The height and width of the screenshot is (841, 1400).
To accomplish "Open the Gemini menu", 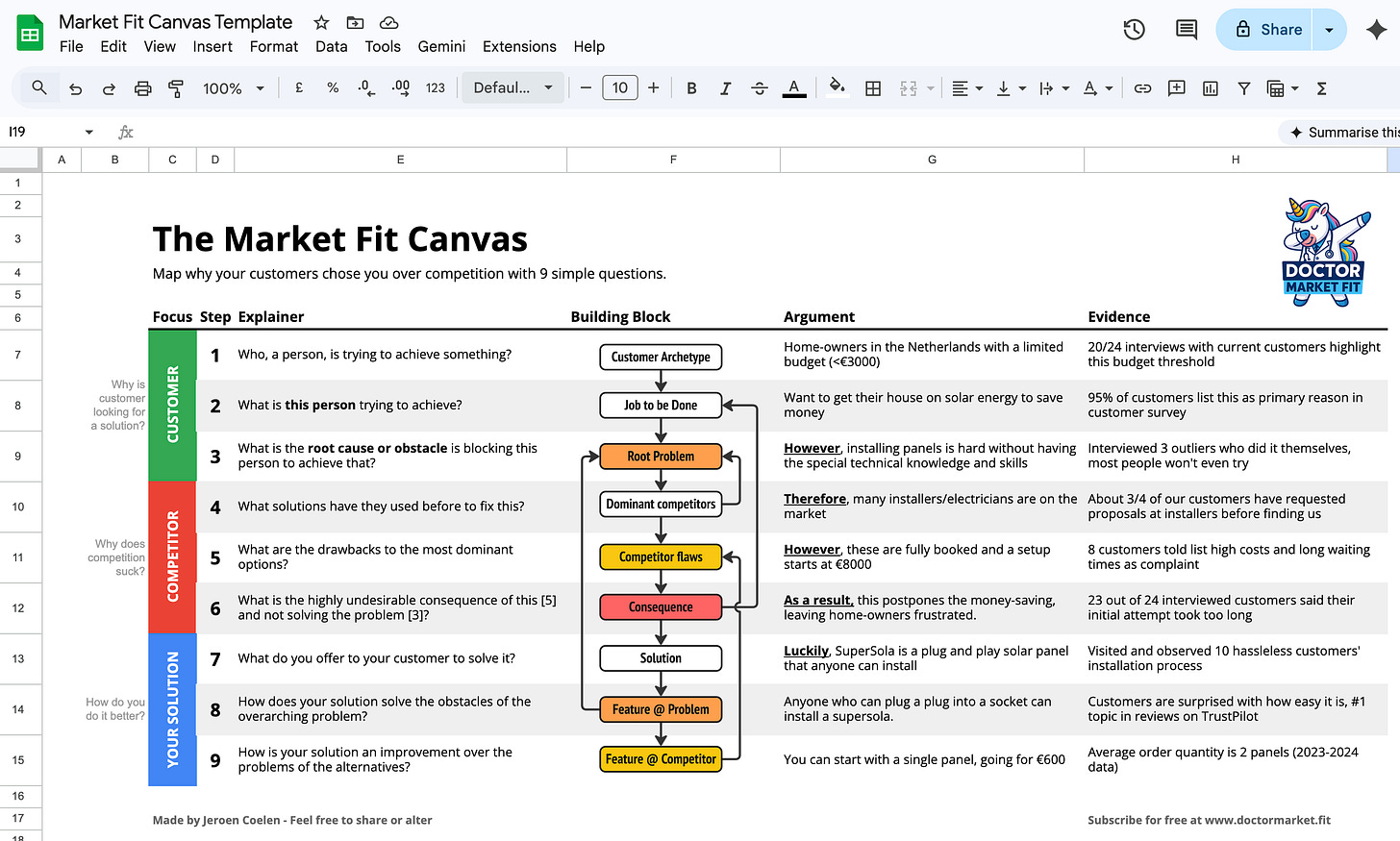I will tap(441, 46).
